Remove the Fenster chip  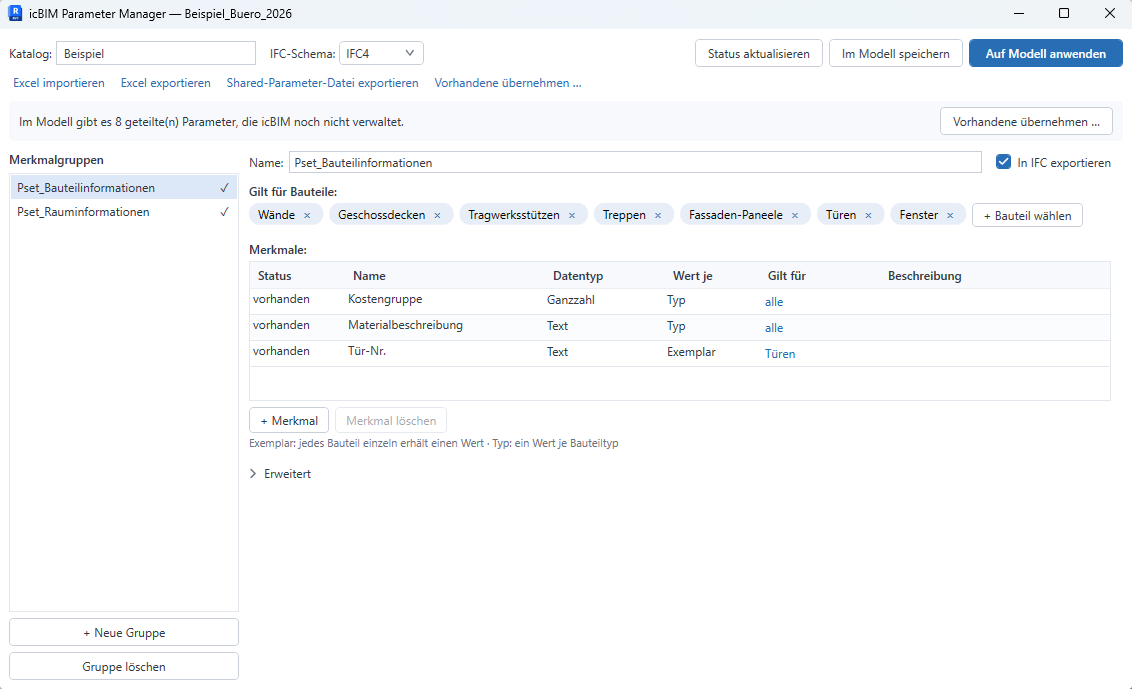(x=950, y=215)
